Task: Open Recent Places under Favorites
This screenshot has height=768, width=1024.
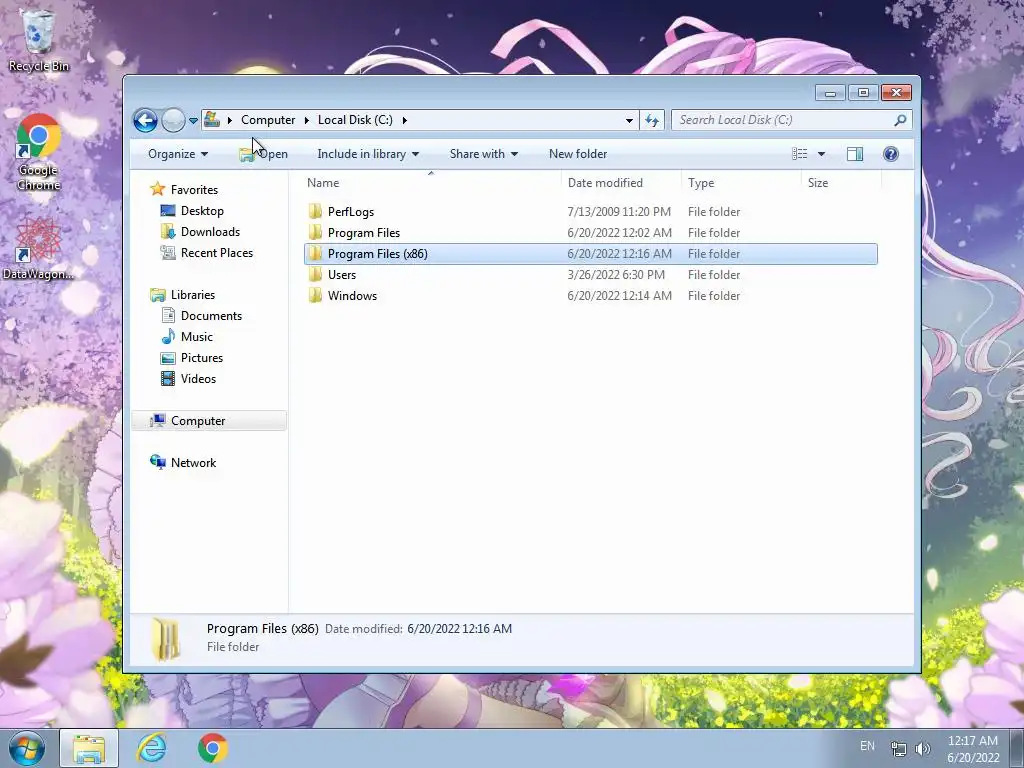Action: point(216,253)
